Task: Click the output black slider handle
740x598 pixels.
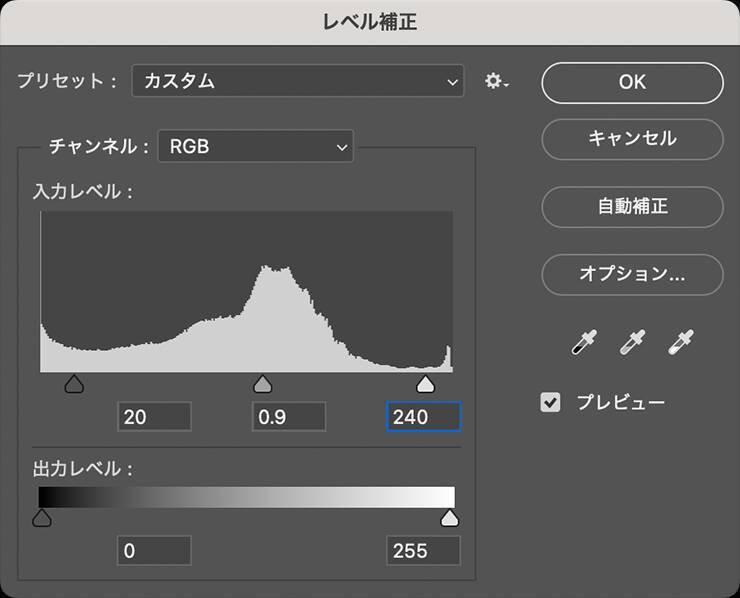Action: point(42,518)
